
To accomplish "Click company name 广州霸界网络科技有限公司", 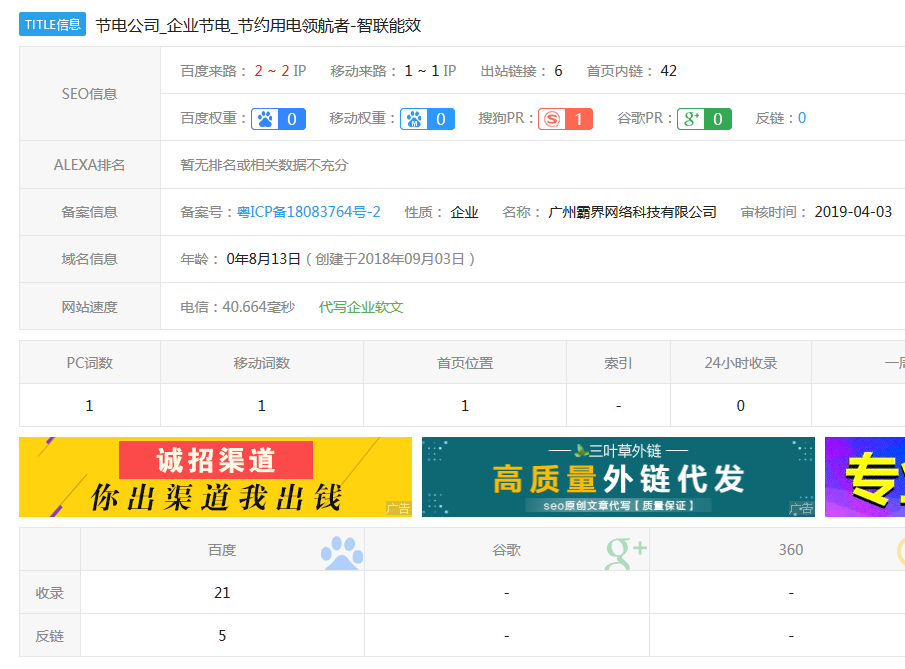I will pos(632,212).
